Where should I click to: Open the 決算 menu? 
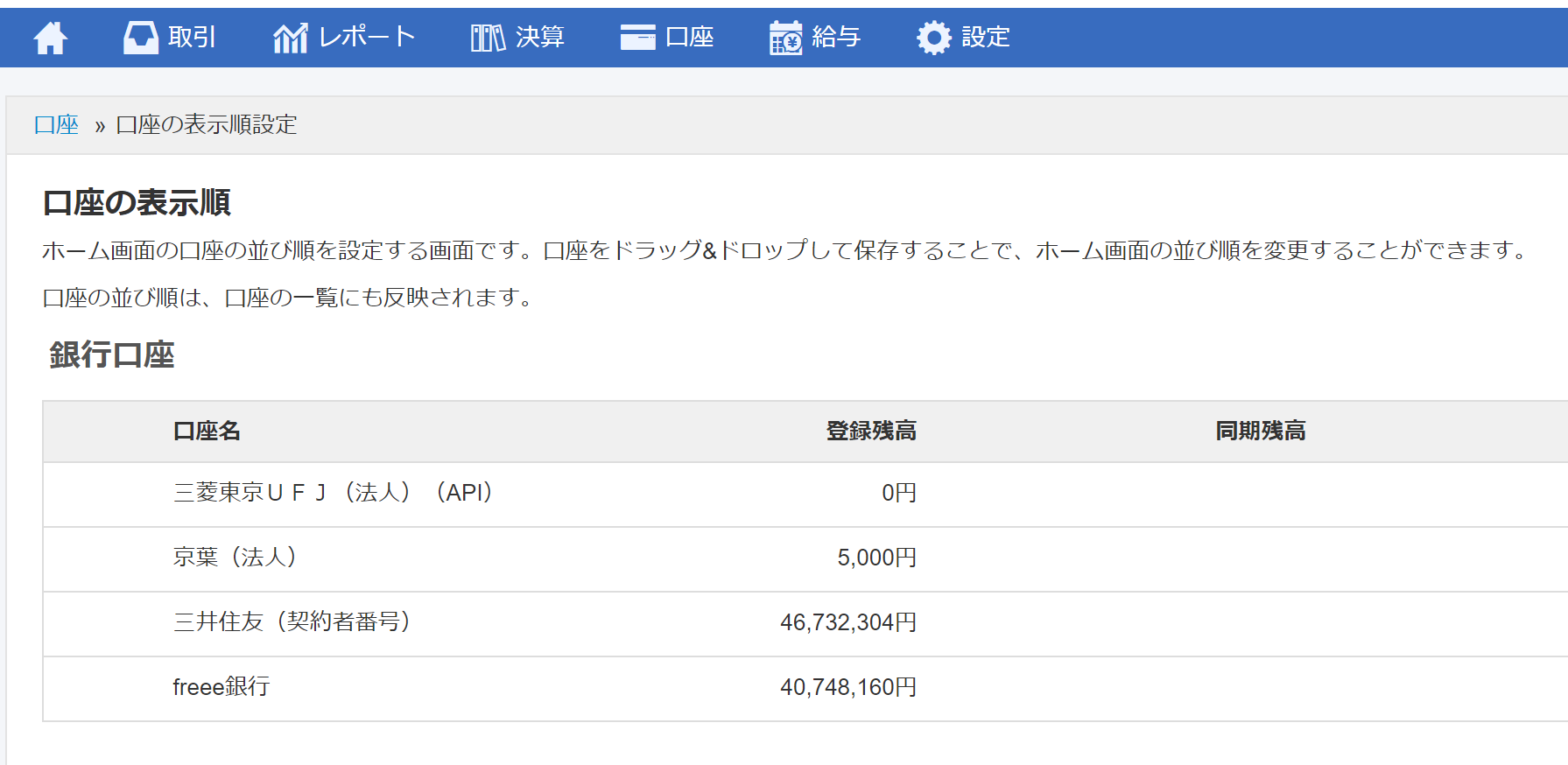[517, 38]
